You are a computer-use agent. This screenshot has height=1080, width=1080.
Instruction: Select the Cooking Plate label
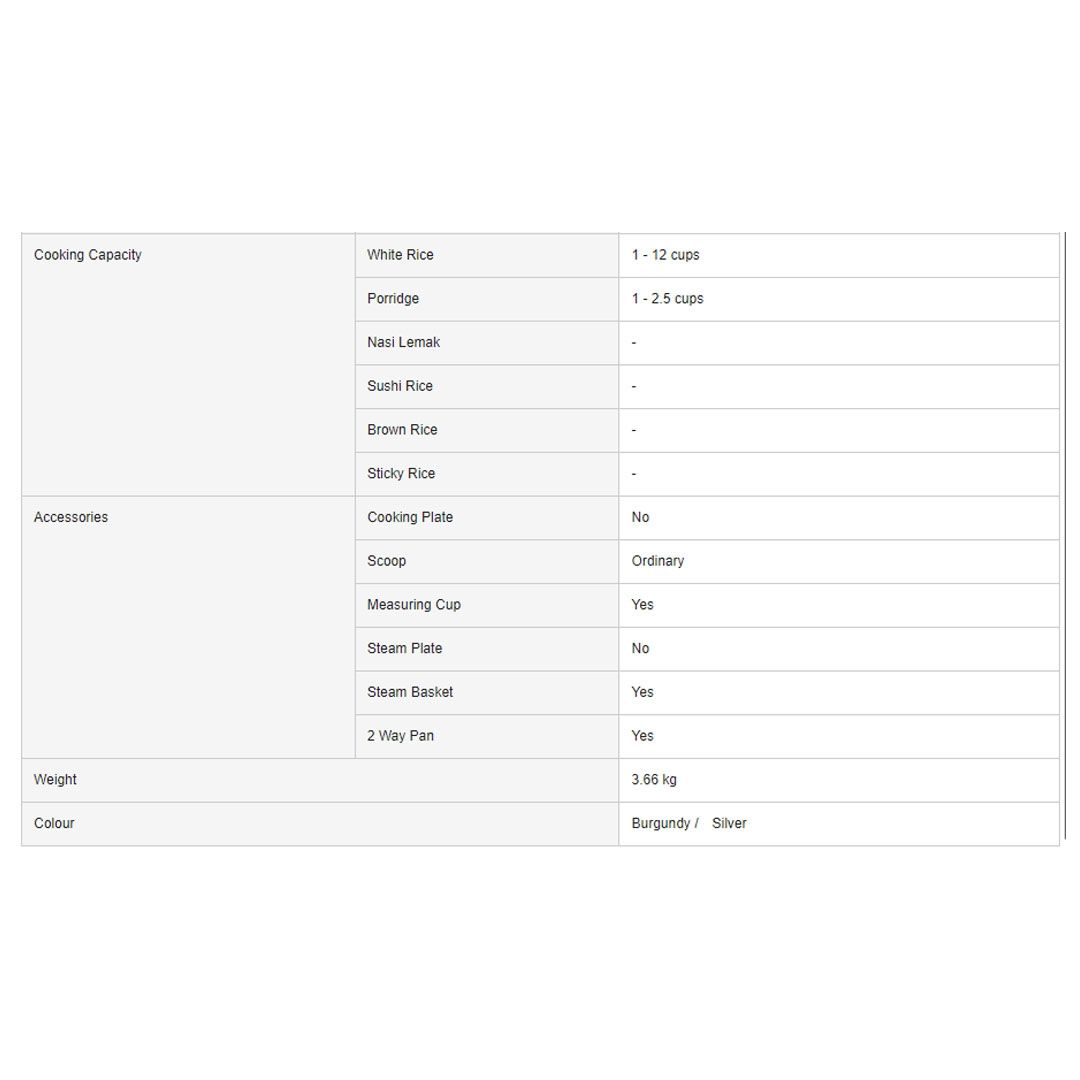[410, 517]
